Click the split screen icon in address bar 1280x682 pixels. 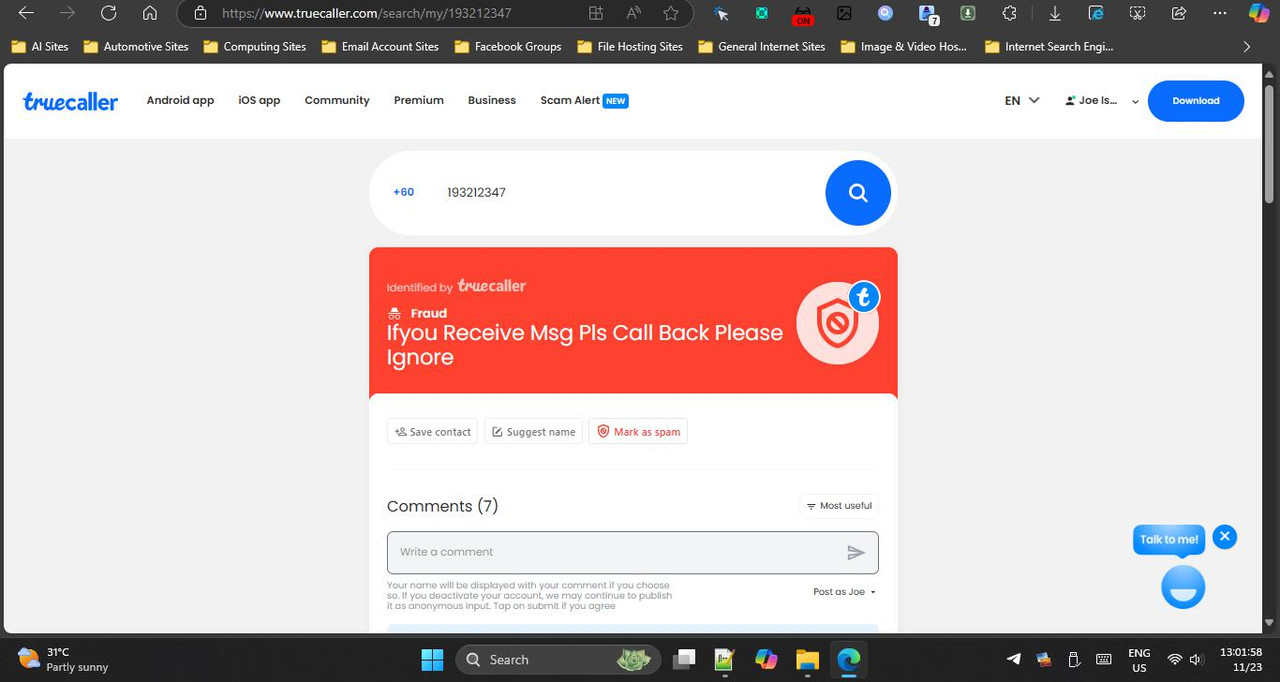pyautogui.click(x=596, y=14)
